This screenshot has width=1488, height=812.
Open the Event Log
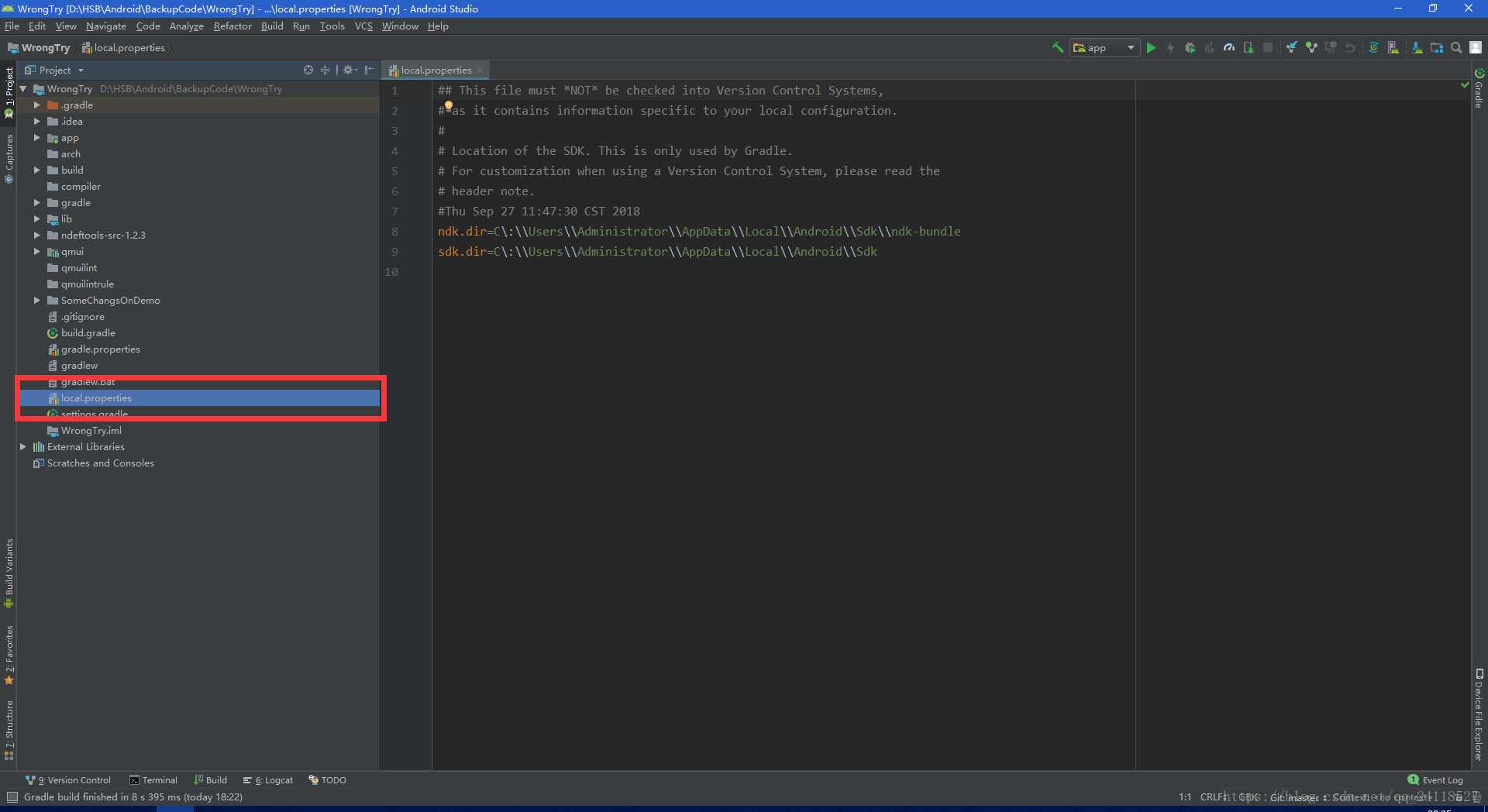click(x=1435, y=780)
